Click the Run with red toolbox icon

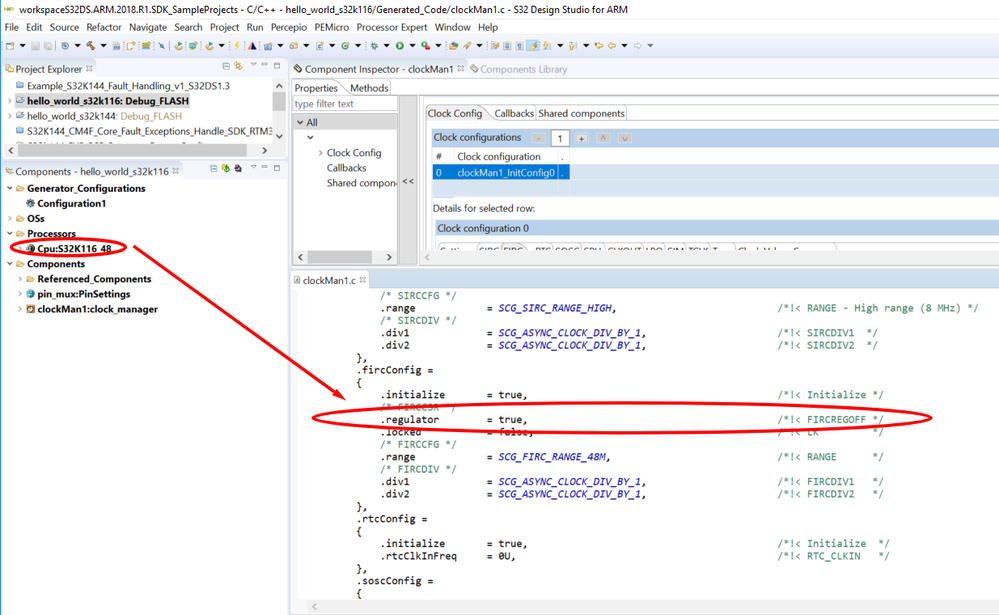click(425, 46)
